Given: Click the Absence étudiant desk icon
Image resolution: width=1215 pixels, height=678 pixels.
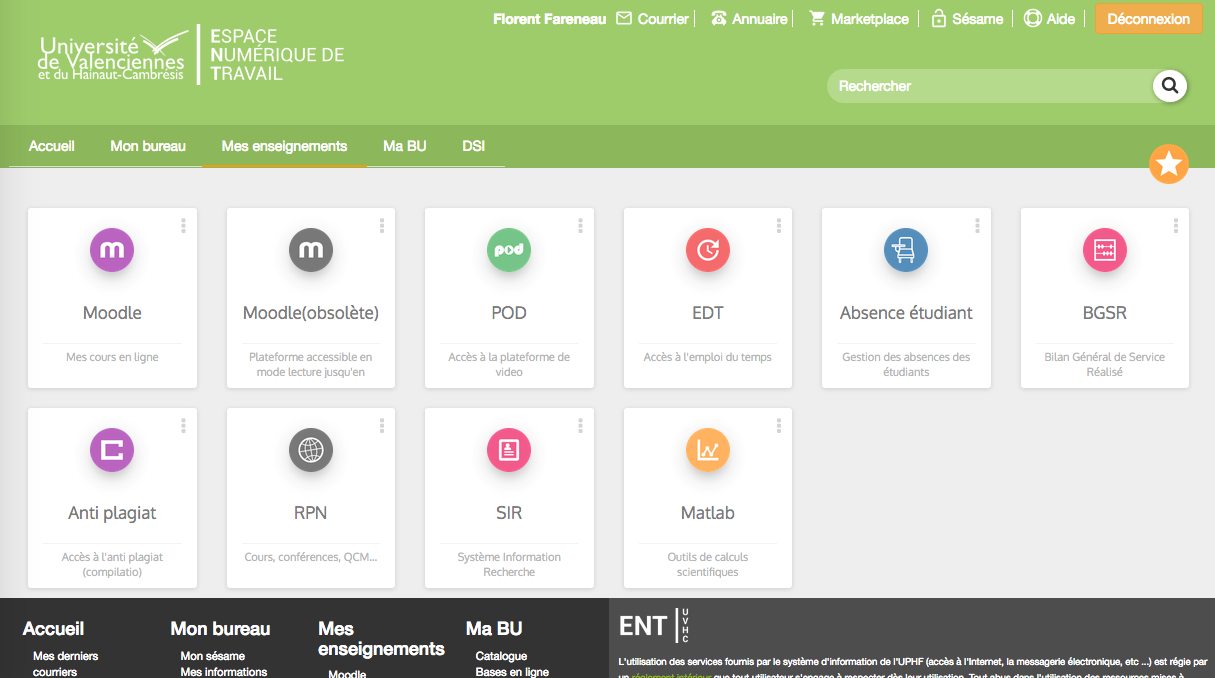Looking at the screenshot, I should pyautogui.click(x=905, y=250).
